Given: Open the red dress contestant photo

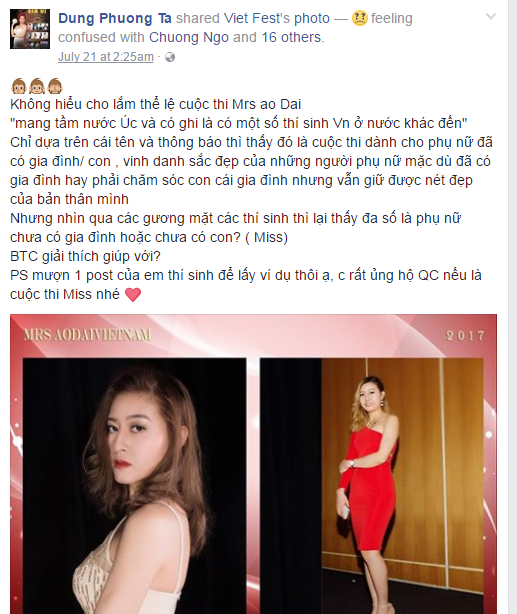Looking at the screenshot, I should pos(372,486).
